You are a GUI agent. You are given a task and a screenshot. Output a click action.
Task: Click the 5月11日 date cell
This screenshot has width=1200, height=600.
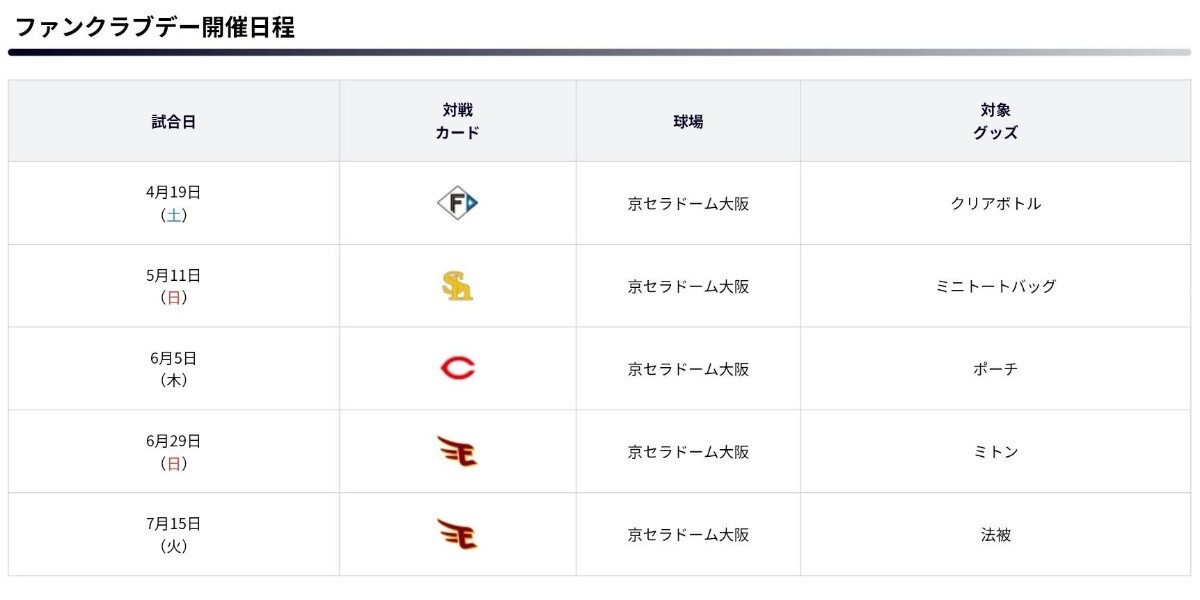[x=174, y=286]
